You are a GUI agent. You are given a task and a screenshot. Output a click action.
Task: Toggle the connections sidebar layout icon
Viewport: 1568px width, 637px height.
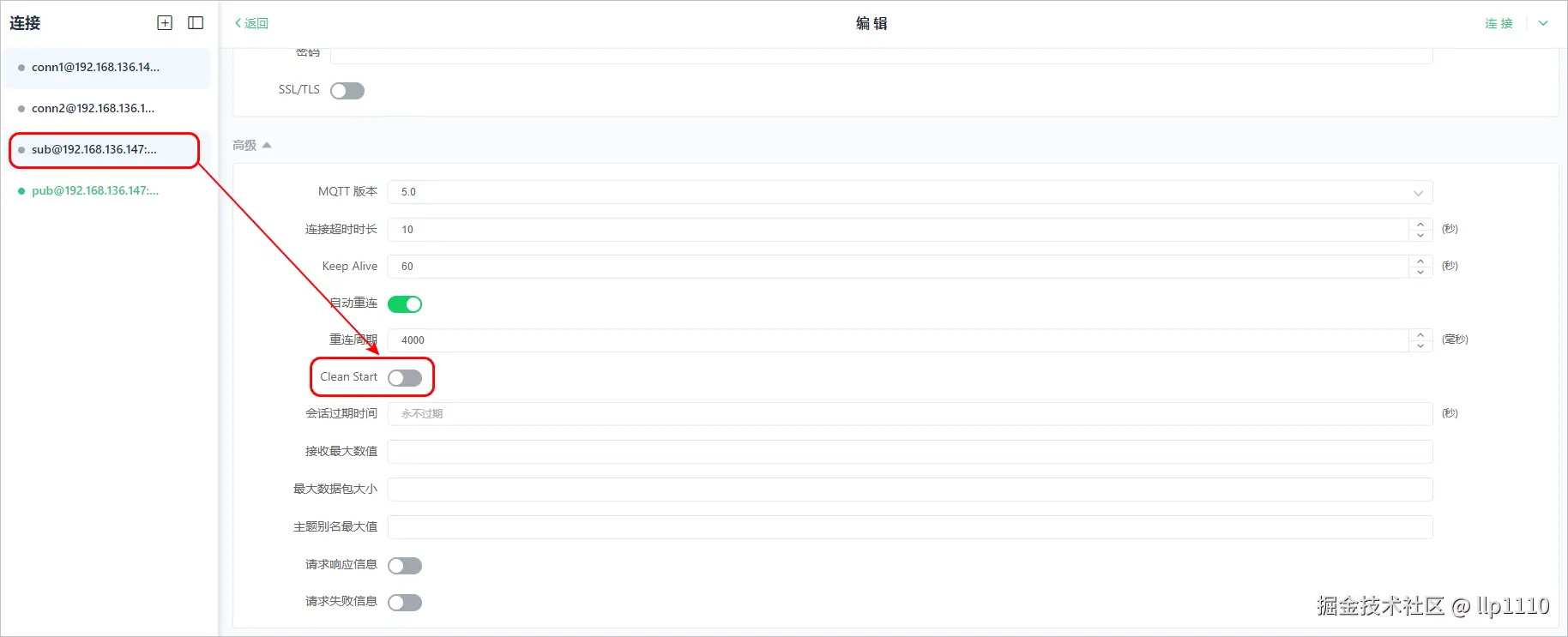click(196, 23)
